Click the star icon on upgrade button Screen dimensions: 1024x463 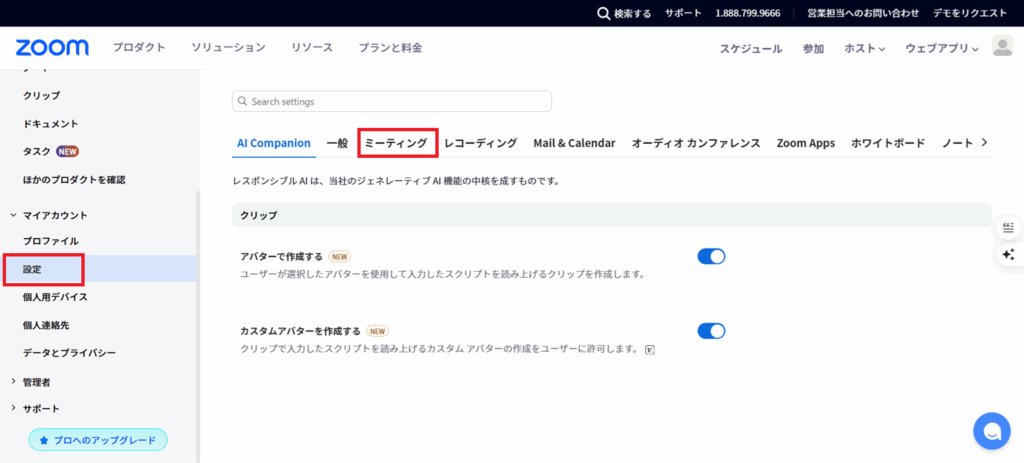point(44,440)
